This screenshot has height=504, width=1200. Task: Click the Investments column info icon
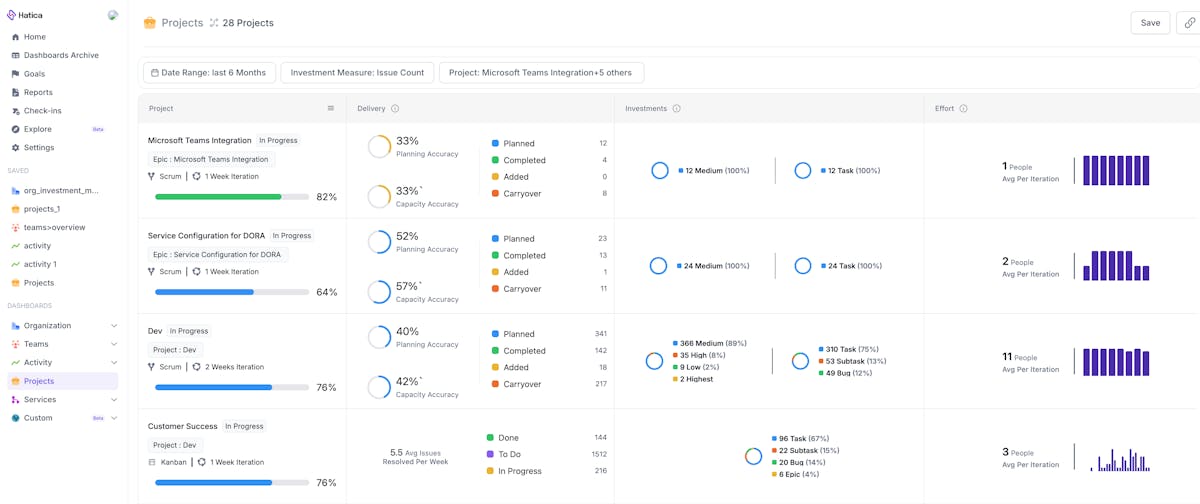(677, 109)
